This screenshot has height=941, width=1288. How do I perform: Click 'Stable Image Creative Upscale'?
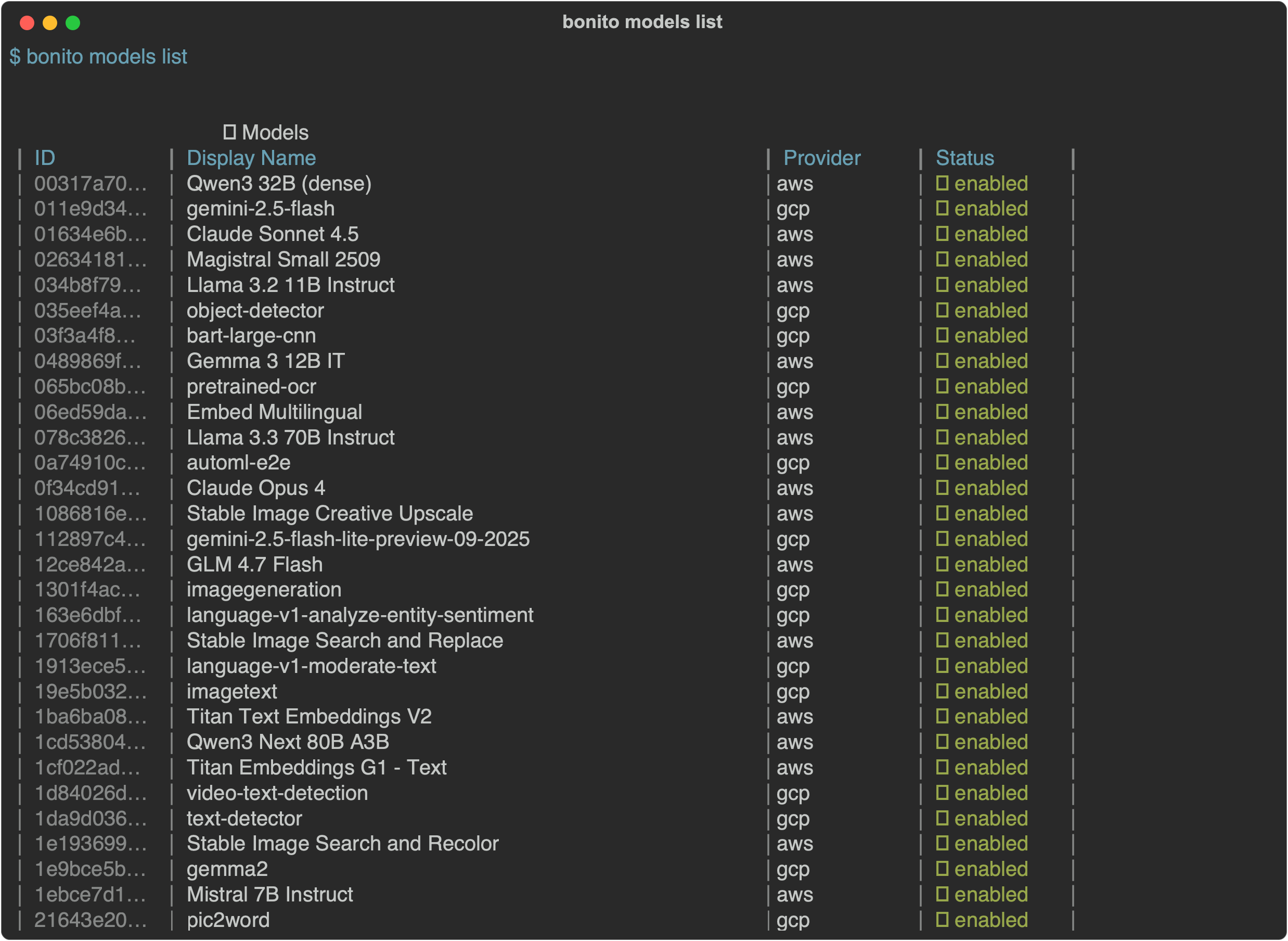pos(329,514)
